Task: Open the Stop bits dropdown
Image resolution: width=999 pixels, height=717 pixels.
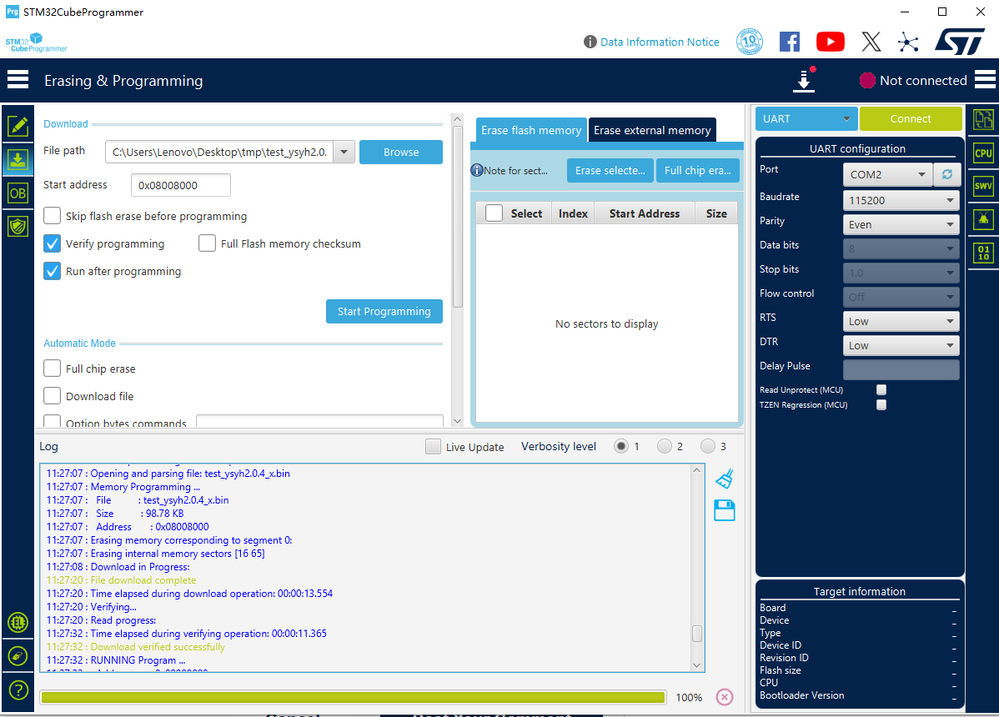Action: 901,273
